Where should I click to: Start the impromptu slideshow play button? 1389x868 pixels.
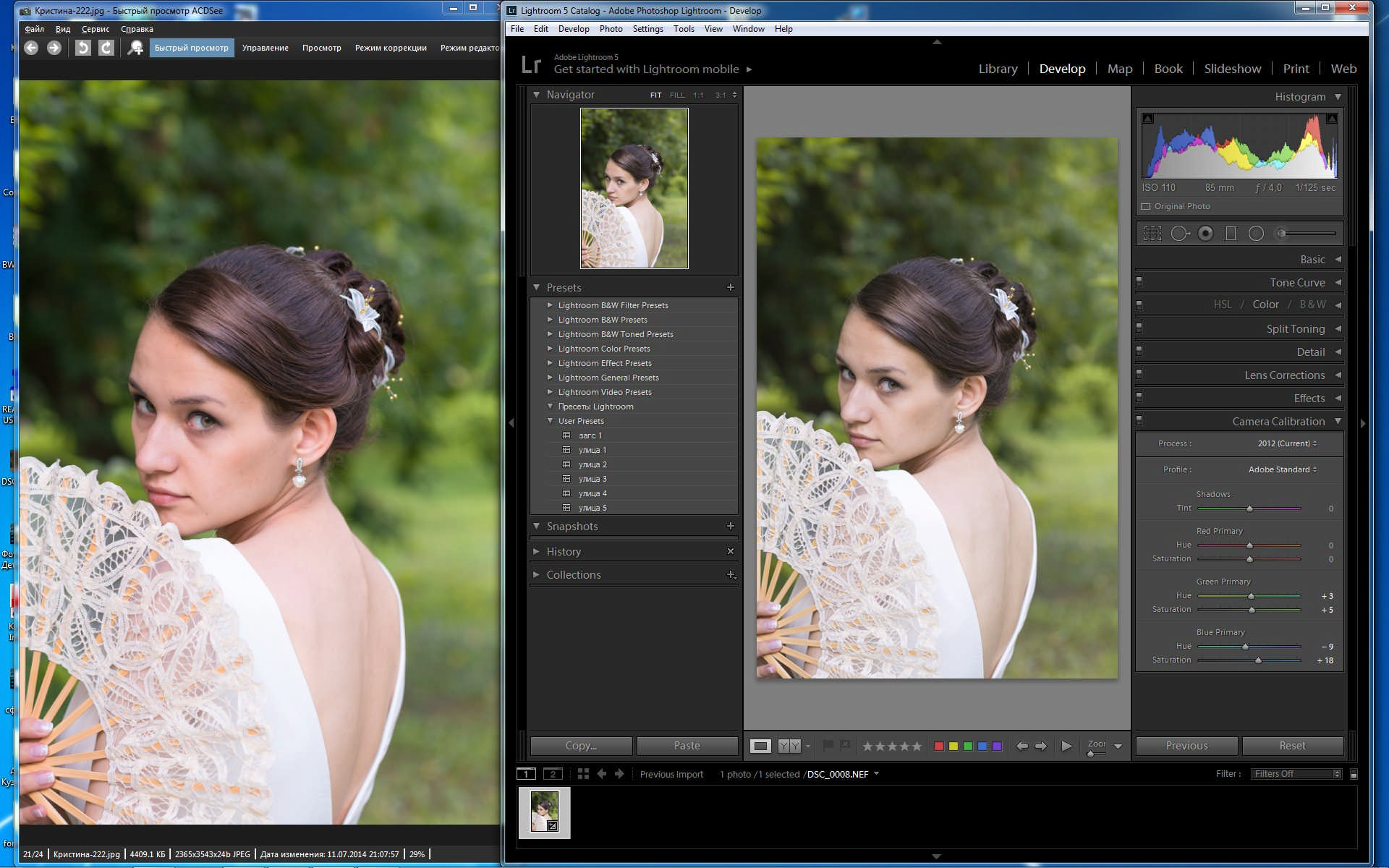click(x=1066, y=746)
